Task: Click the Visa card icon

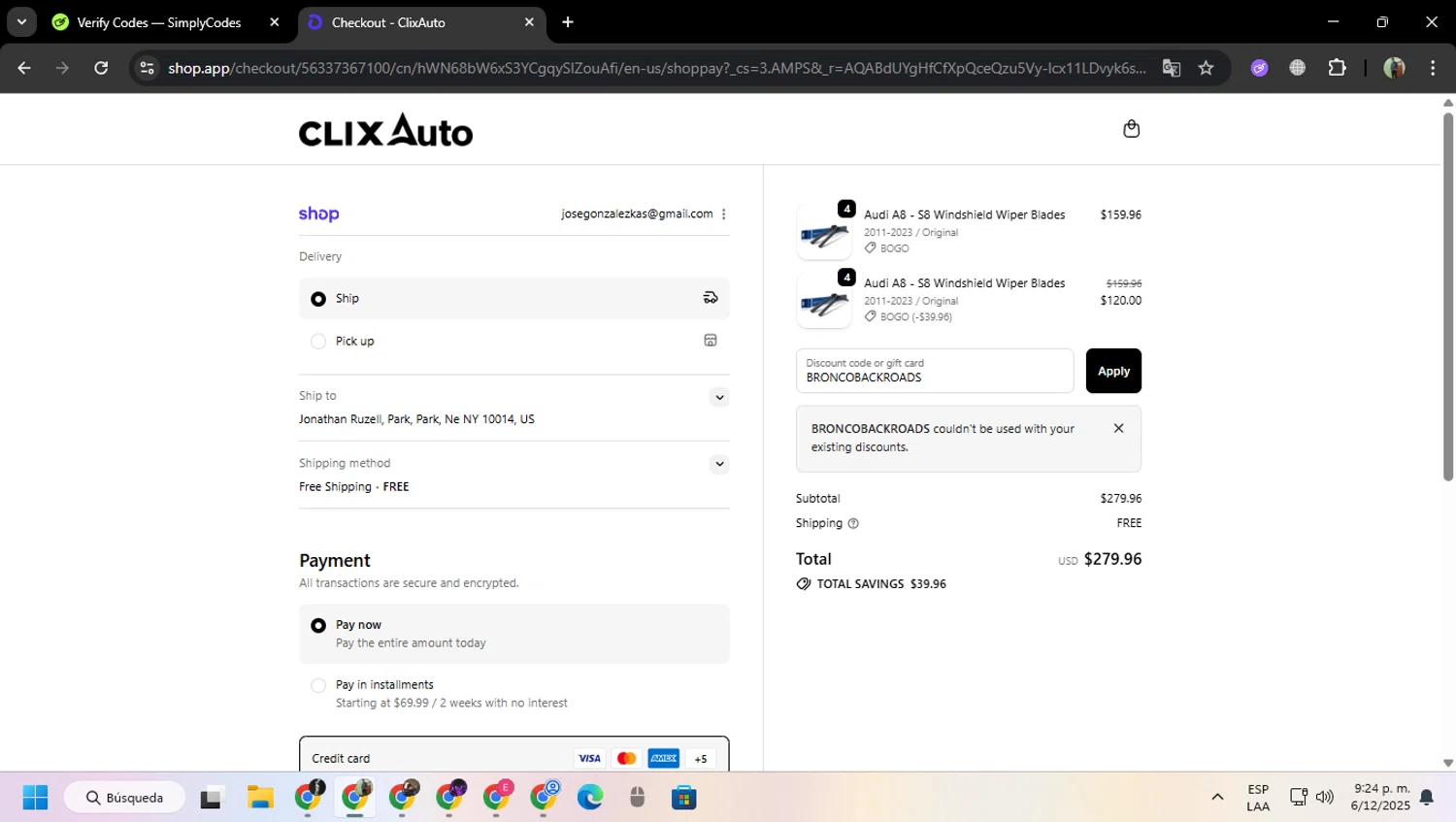Action: 589,758
